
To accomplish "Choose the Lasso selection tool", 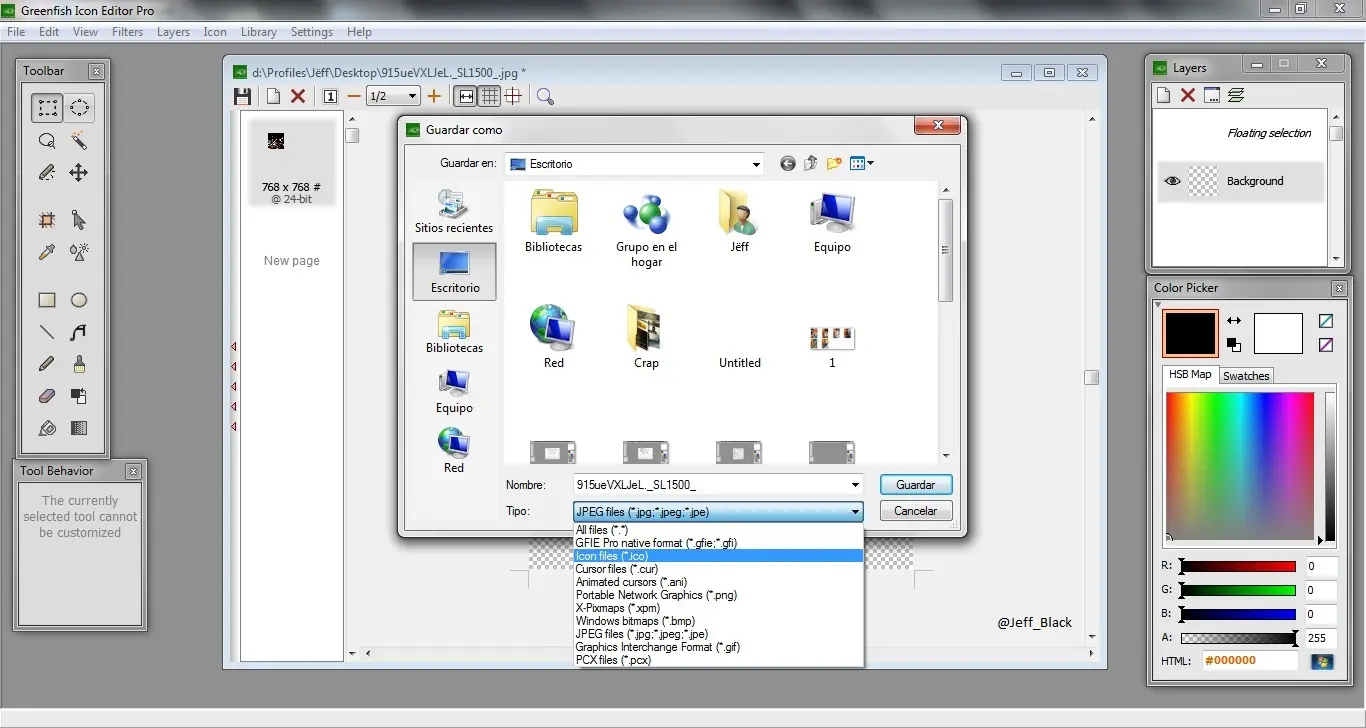I will (x=47, y=141).
